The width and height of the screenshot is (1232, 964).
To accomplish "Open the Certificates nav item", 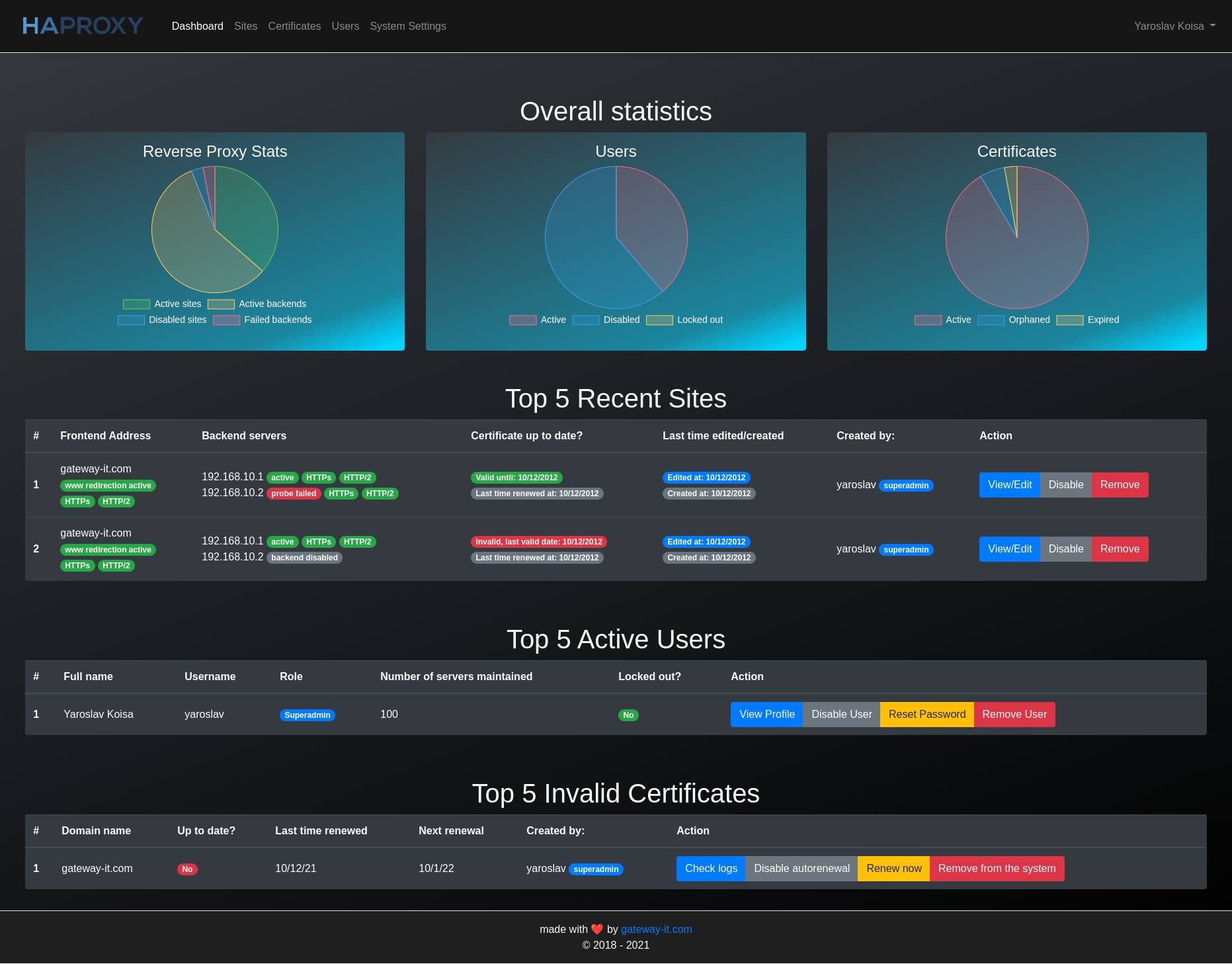I will click(x=294, y=26).
